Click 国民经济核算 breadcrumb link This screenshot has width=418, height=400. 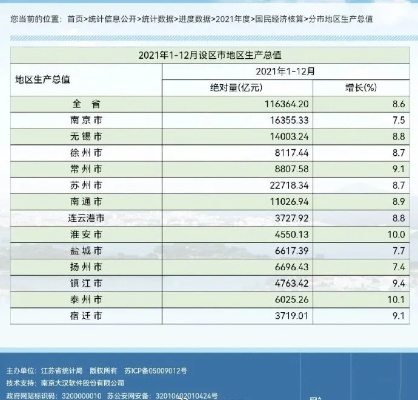tap(279, 19)
